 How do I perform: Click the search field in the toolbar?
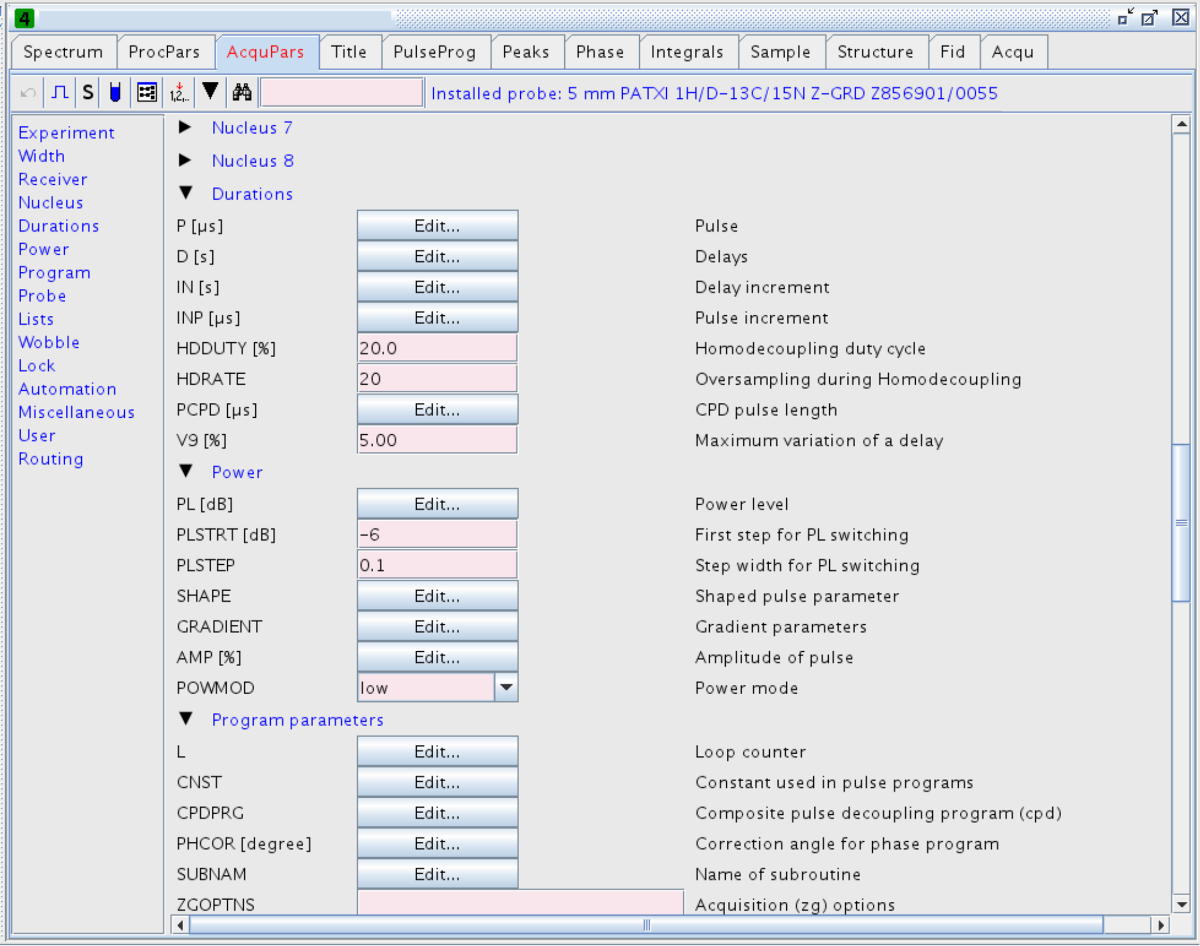pyautogui.click(x=341, y=93)
